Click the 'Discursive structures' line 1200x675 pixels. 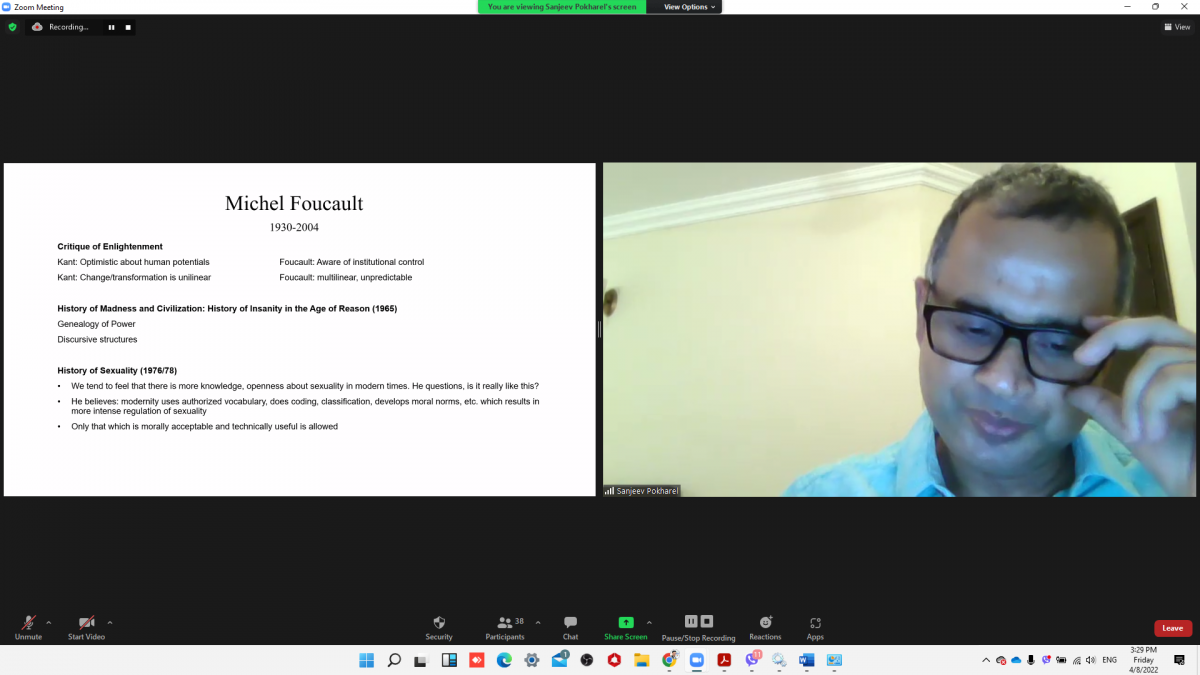pos(97,339)
